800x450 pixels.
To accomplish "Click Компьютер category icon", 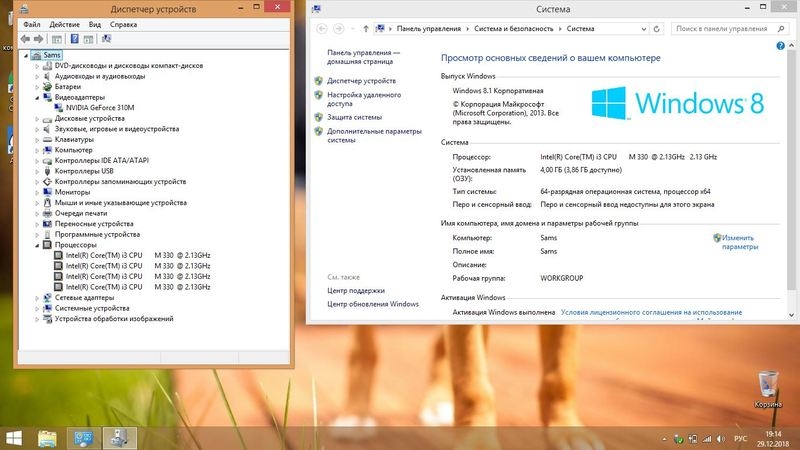I will (x=47, y=150).
